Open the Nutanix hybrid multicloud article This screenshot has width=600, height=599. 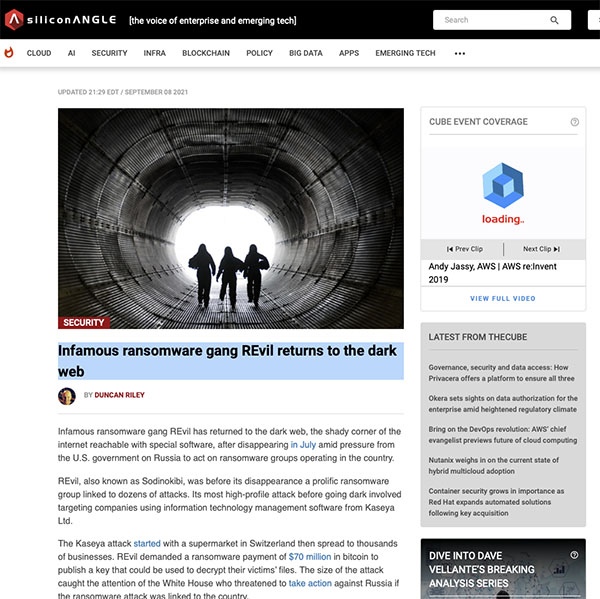point(493,466)
